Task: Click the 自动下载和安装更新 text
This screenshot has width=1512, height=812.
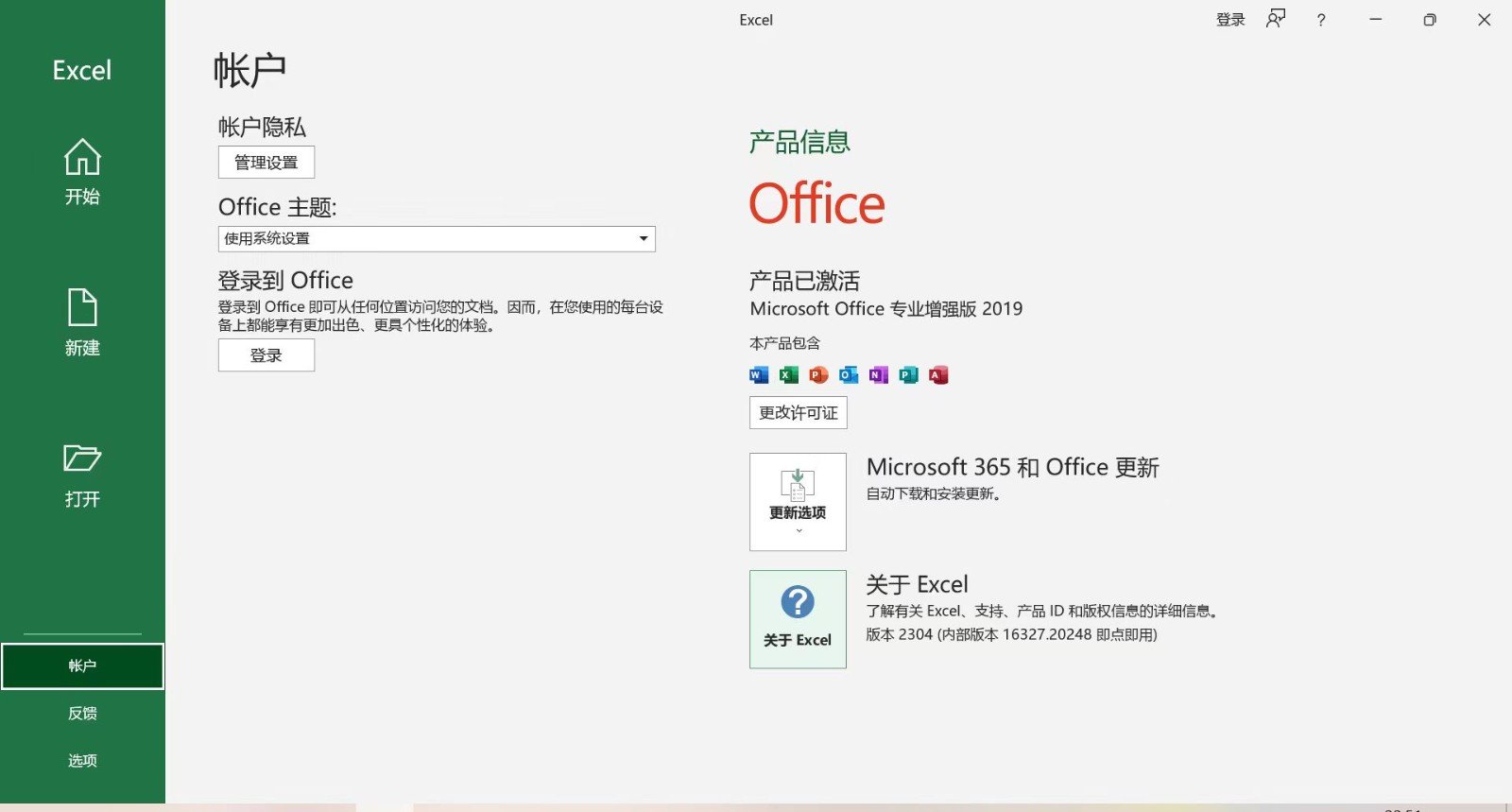Action: 934,494
